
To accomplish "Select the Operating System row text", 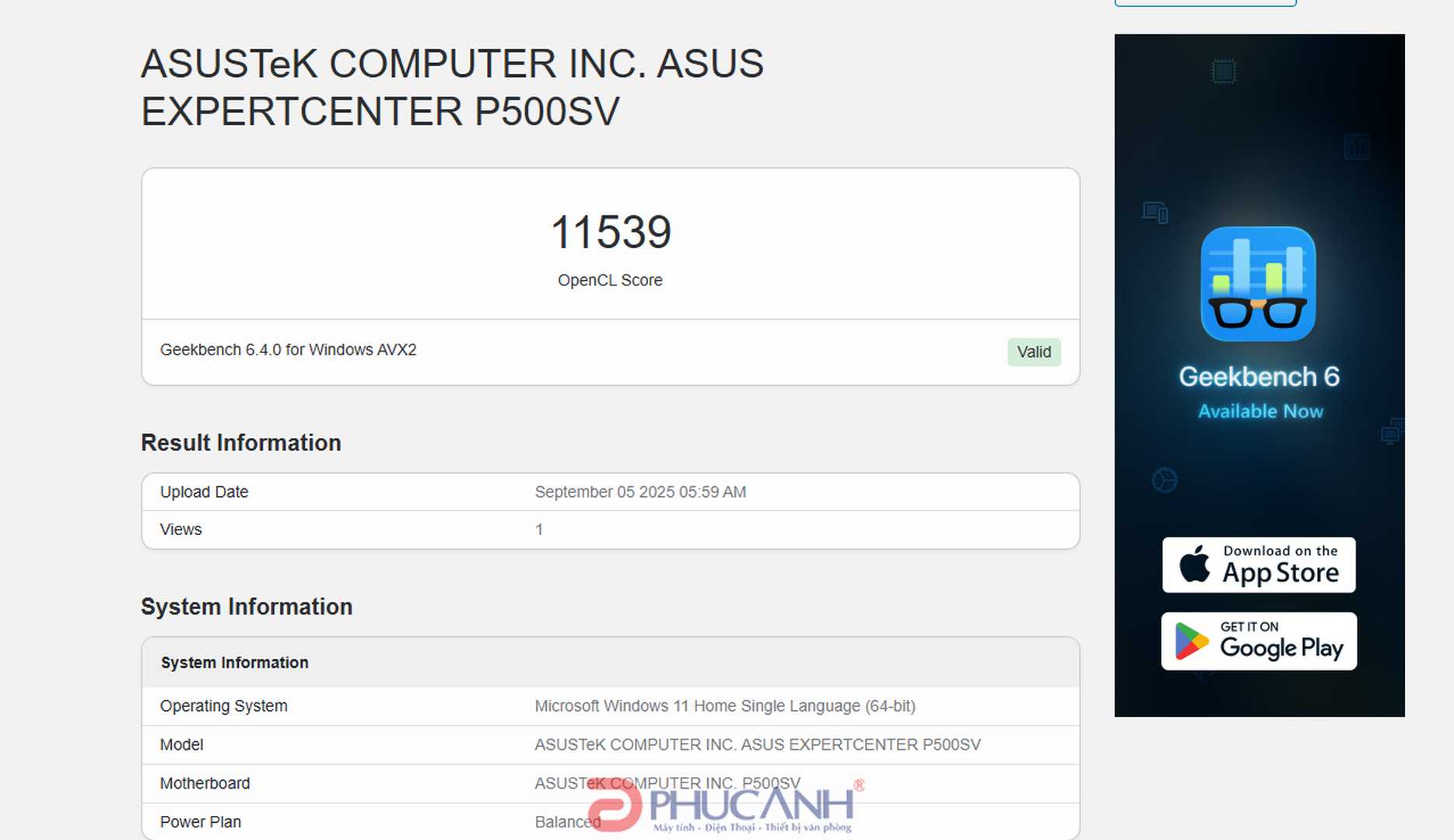I will (223, 705).
